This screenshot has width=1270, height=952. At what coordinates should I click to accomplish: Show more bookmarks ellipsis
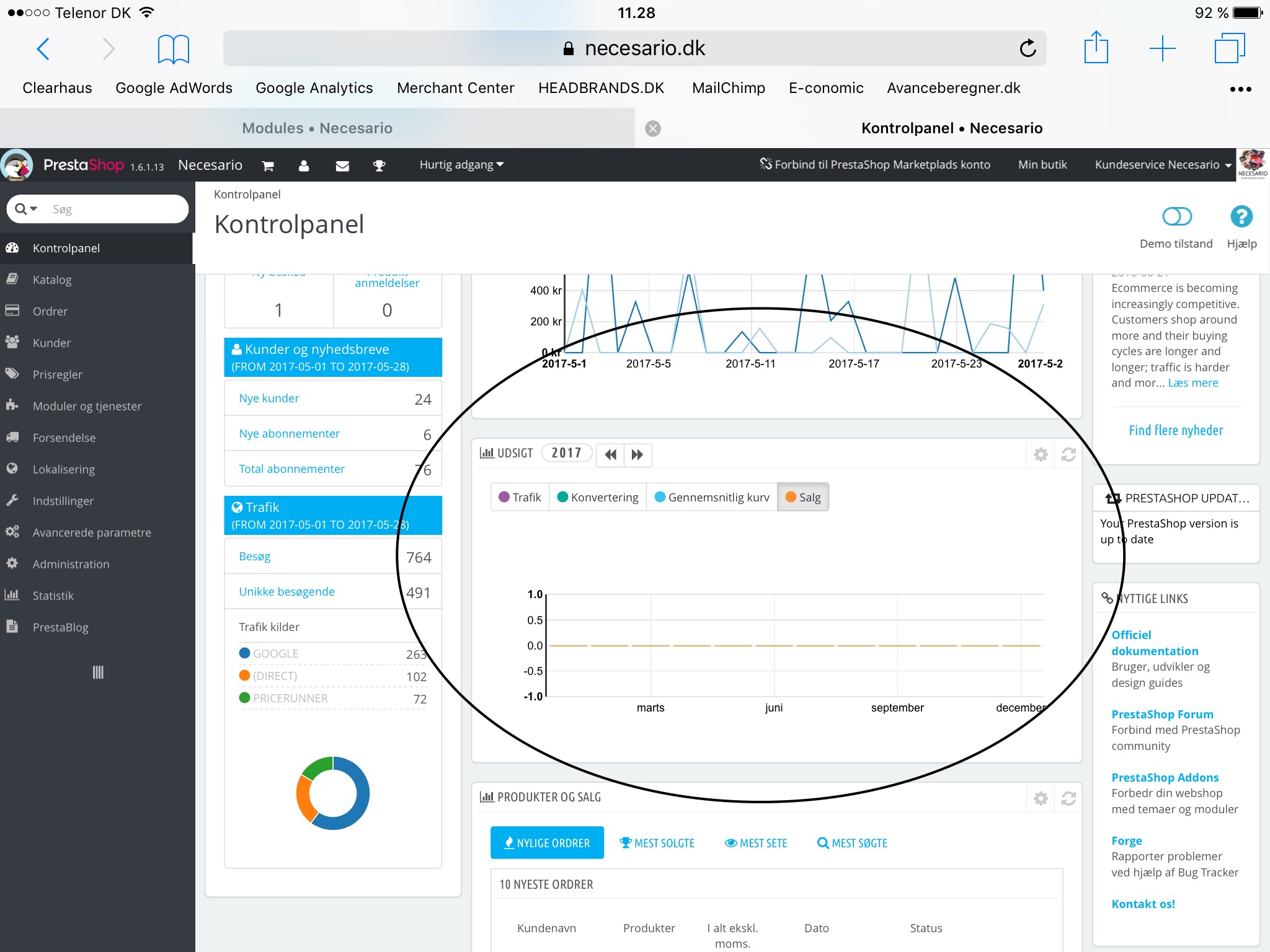(x=1240, y=89)
